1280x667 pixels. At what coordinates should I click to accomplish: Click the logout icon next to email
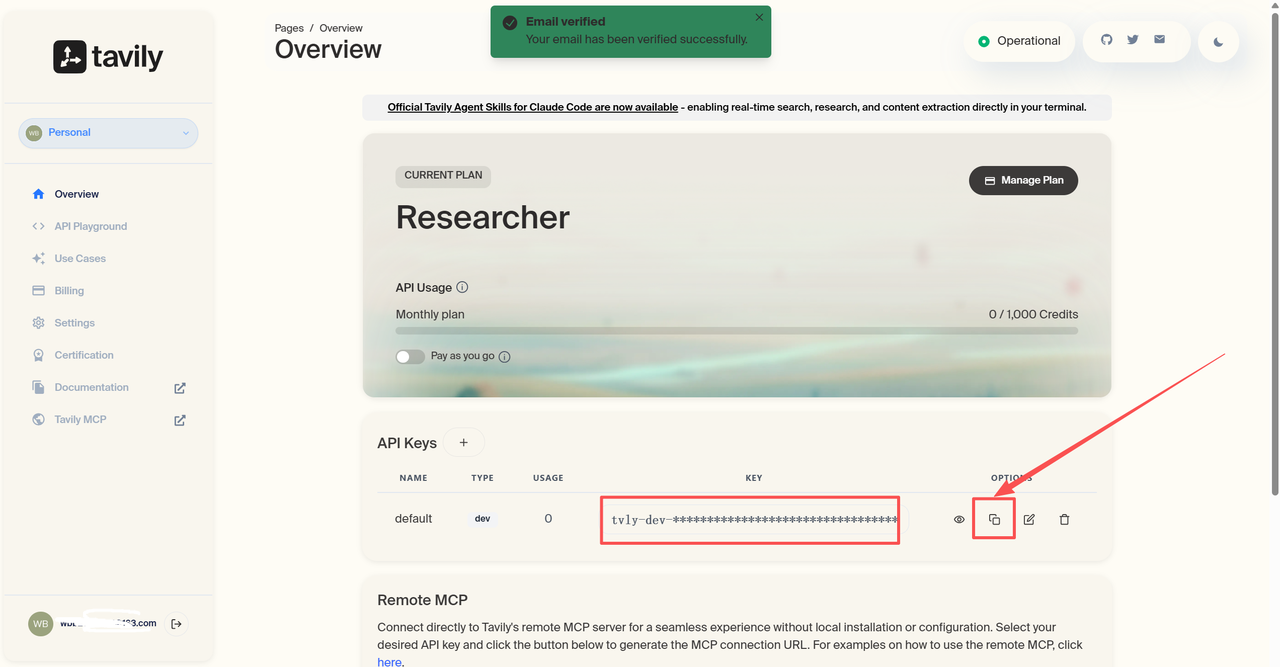click(177, 624)
